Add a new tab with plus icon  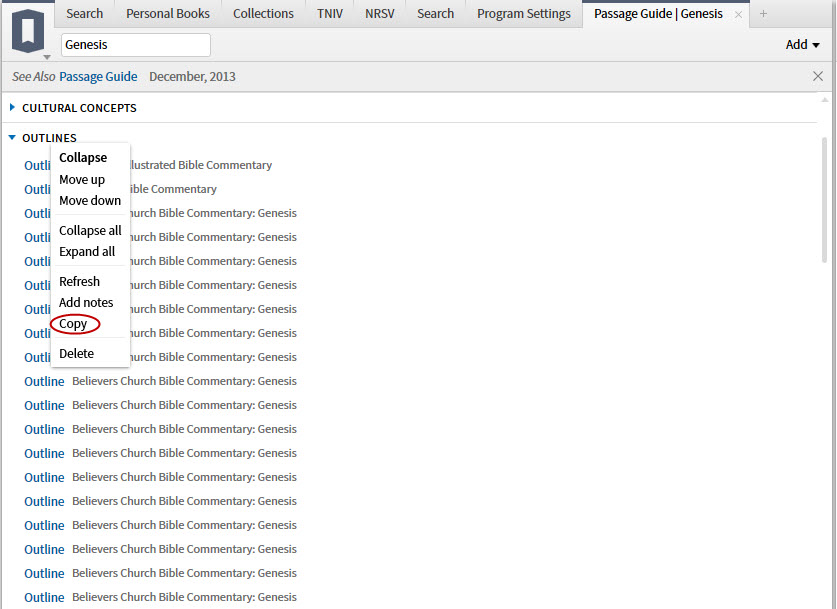[763, 14]
